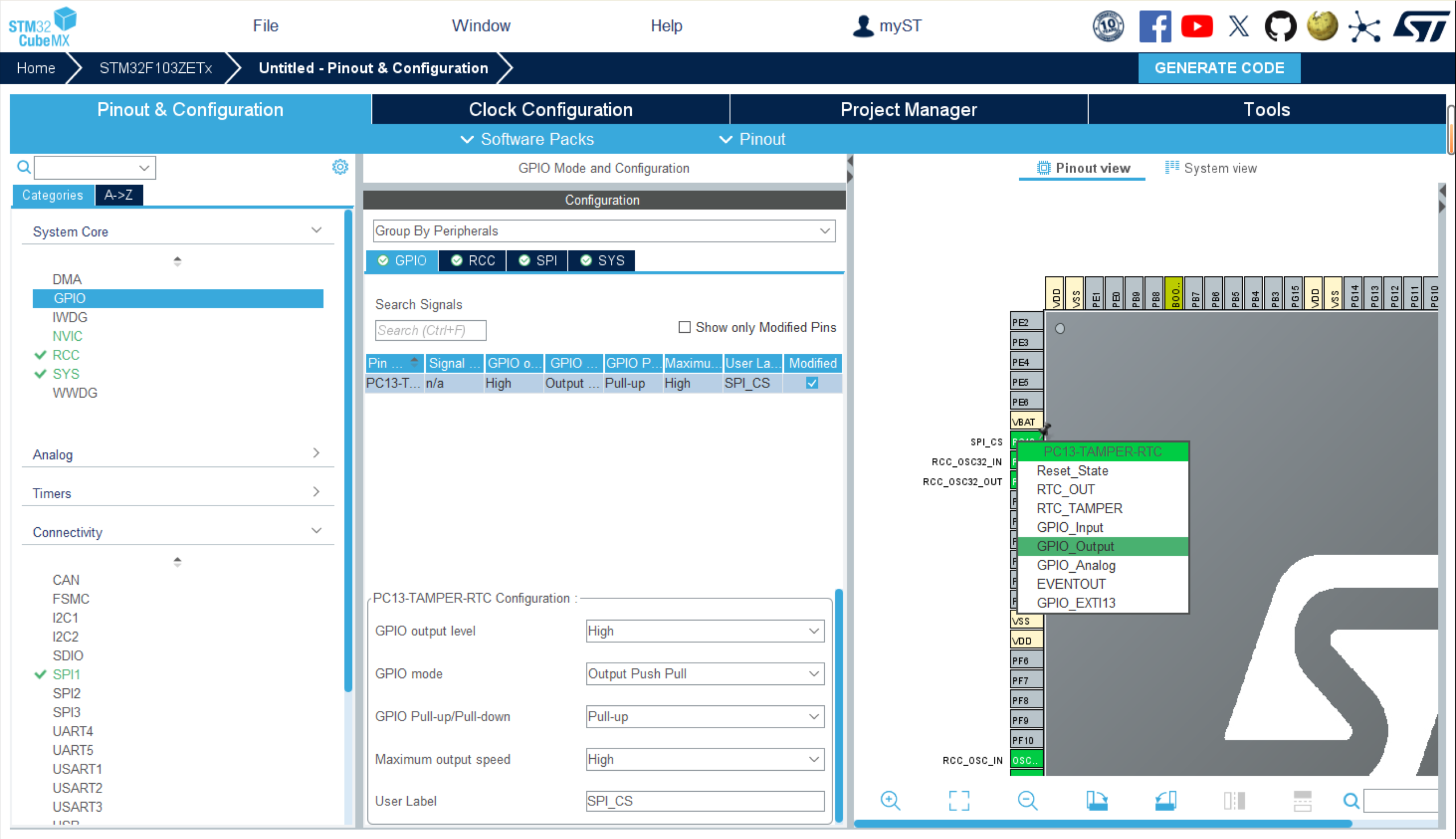1456x839 pixels.
Task: Click Home in the breadcrumb
Action: click(x=36, y=68)
